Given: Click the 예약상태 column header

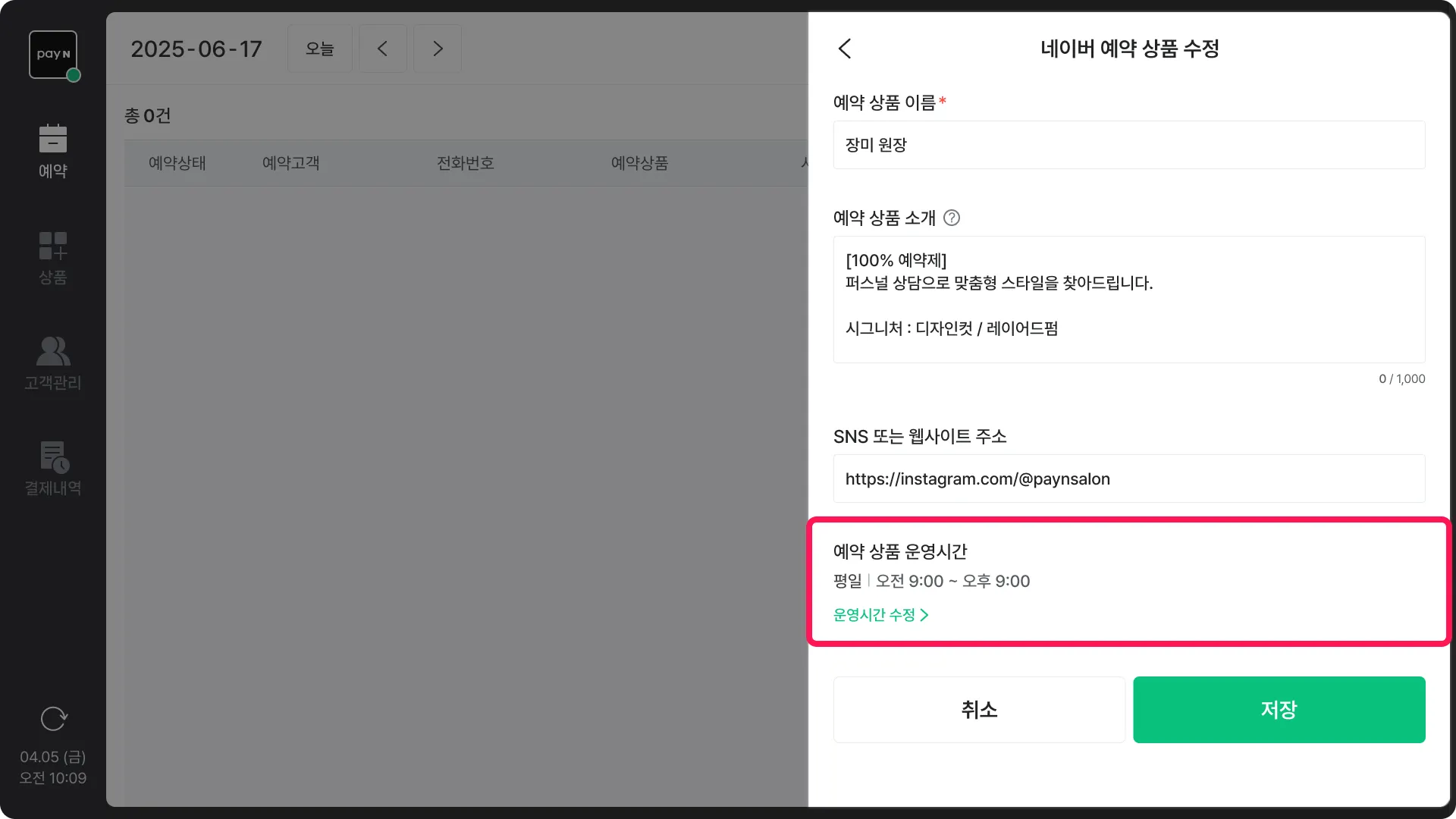Looking at the screenshot, I should (177, 163).
